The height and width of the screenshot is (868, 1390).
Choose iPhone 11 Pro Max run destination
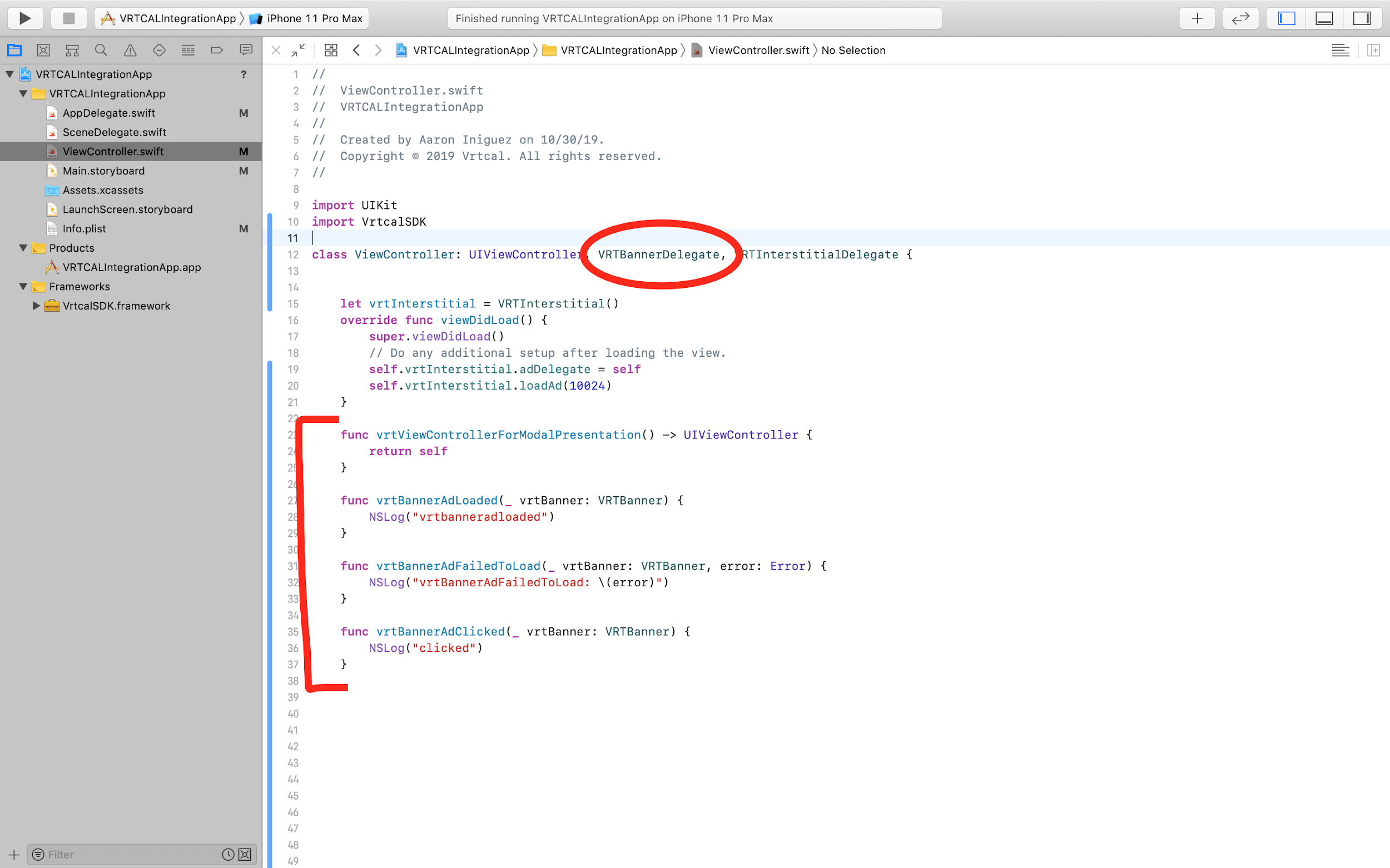(x=314, y=18)
